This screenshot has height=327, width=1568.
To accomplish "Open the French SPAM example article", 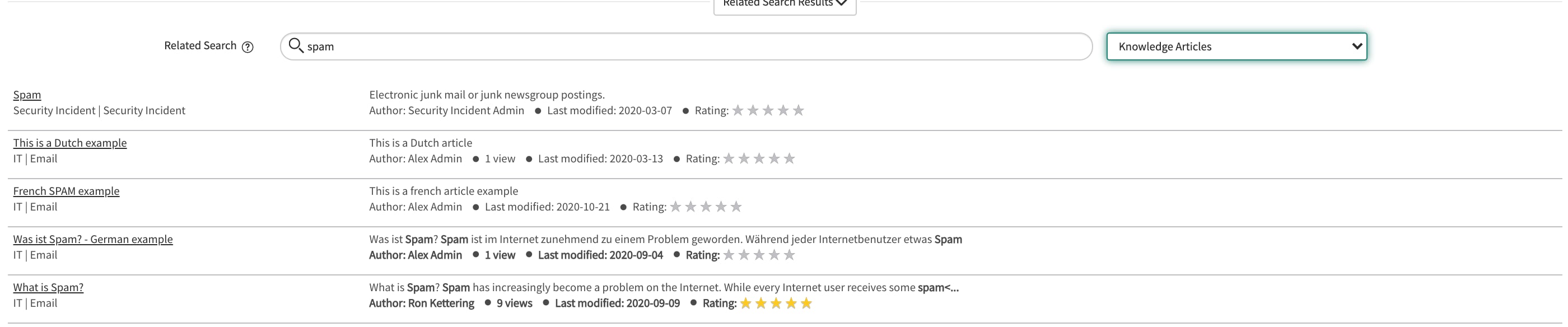I will [x=66, y=190].
